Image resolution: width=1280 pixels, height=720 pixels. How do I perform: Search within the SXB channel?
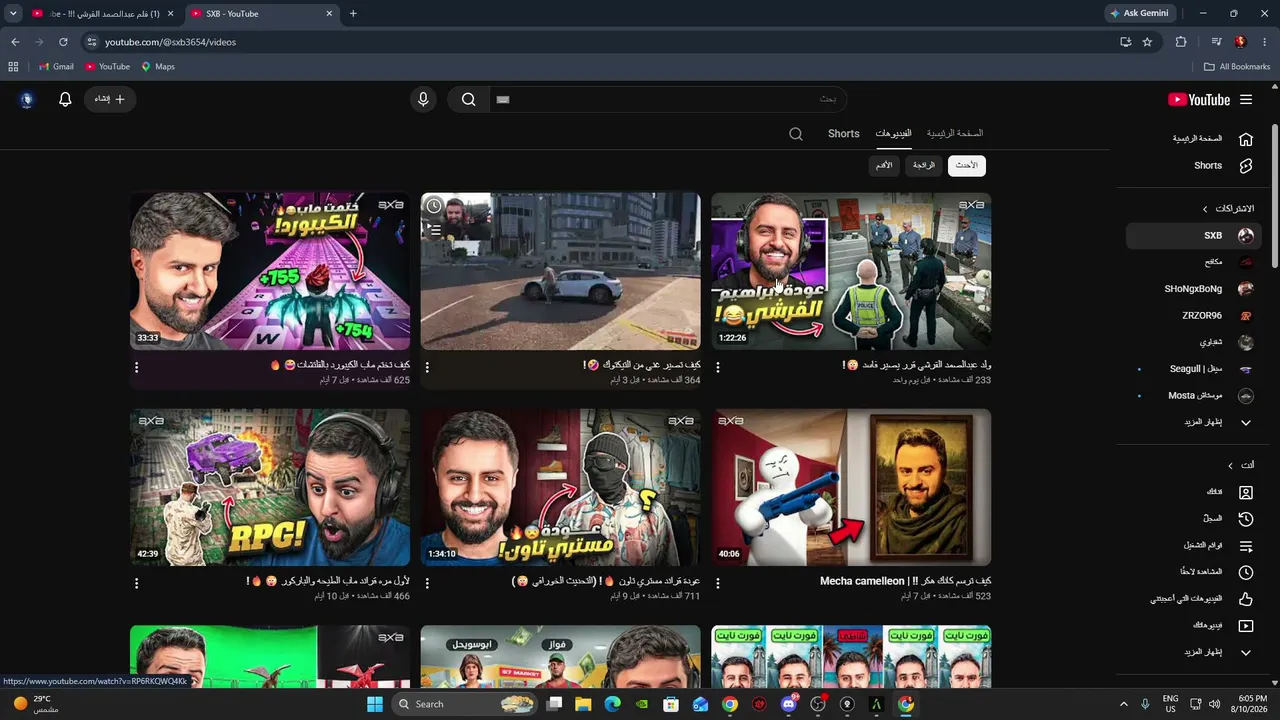[796, 133]
